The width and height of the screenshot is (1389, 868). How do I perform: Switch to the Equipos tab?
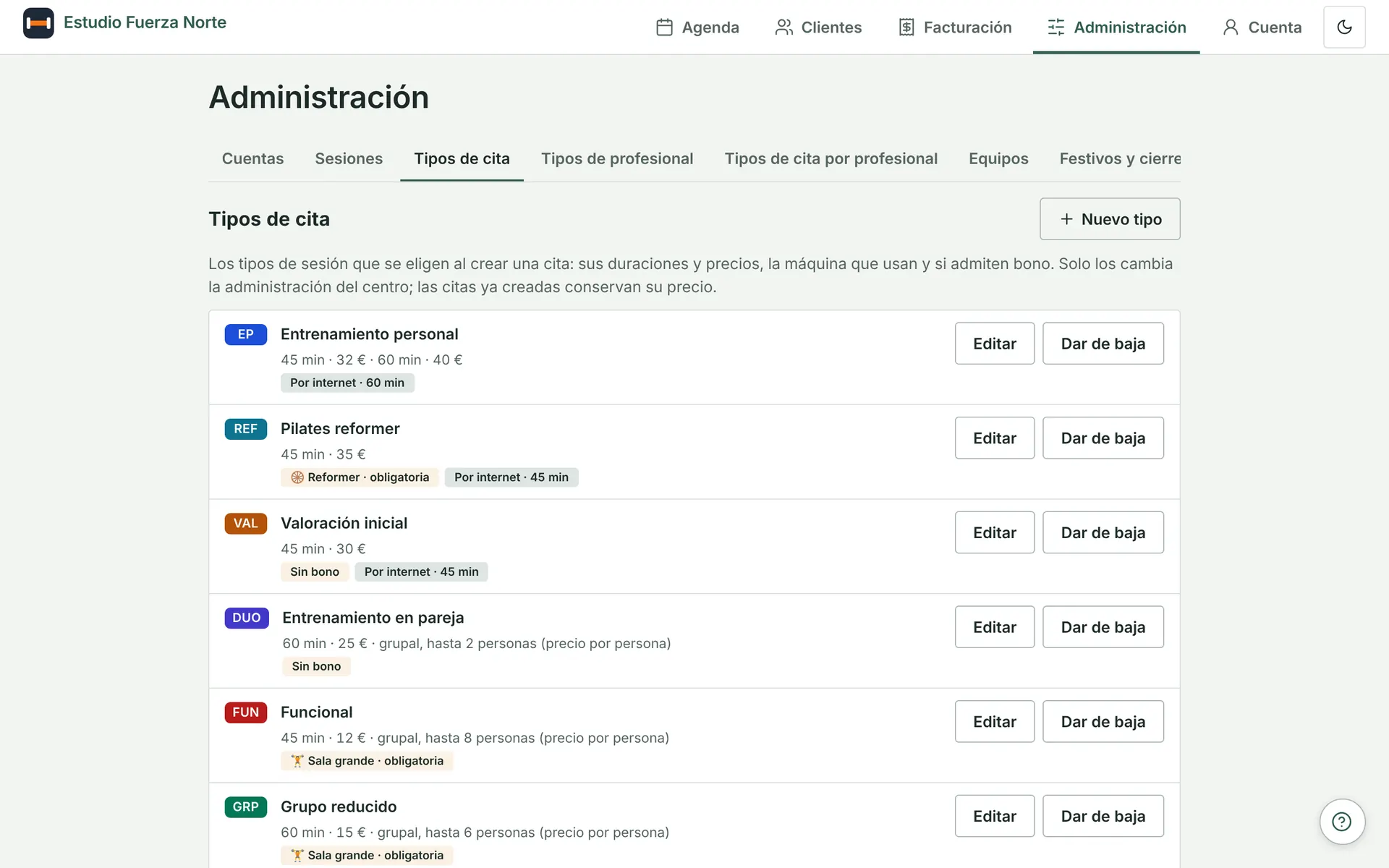click(x=998, y=159)
